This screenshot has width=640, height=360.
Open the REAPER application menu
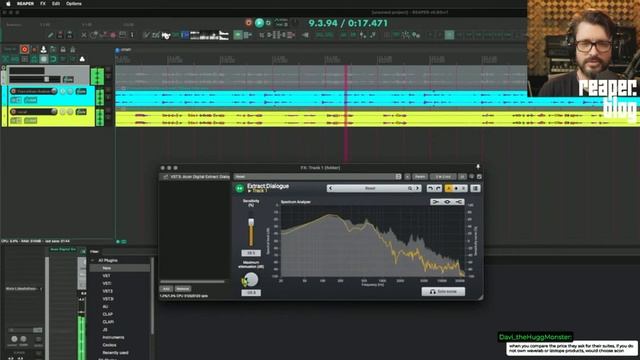tap(25, 4)
